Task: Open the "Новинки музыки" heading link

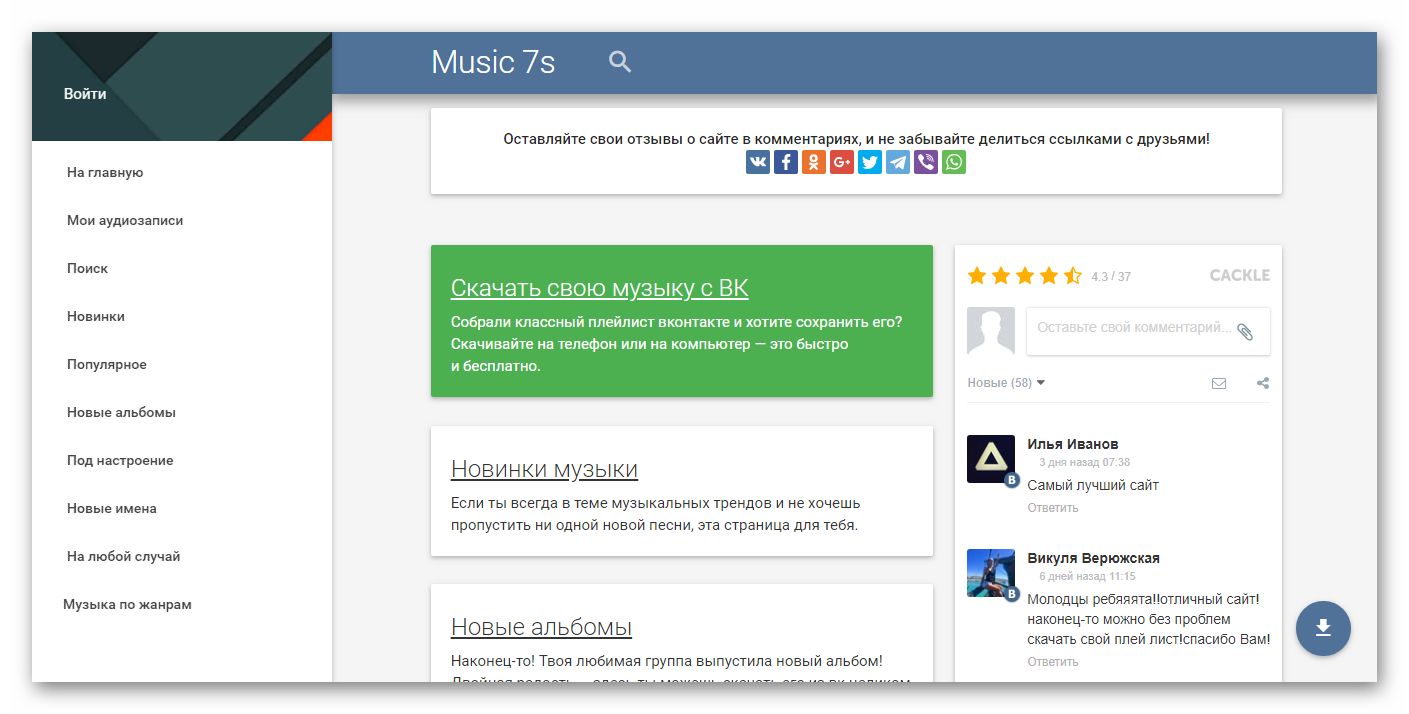Action: coord(544,470)
